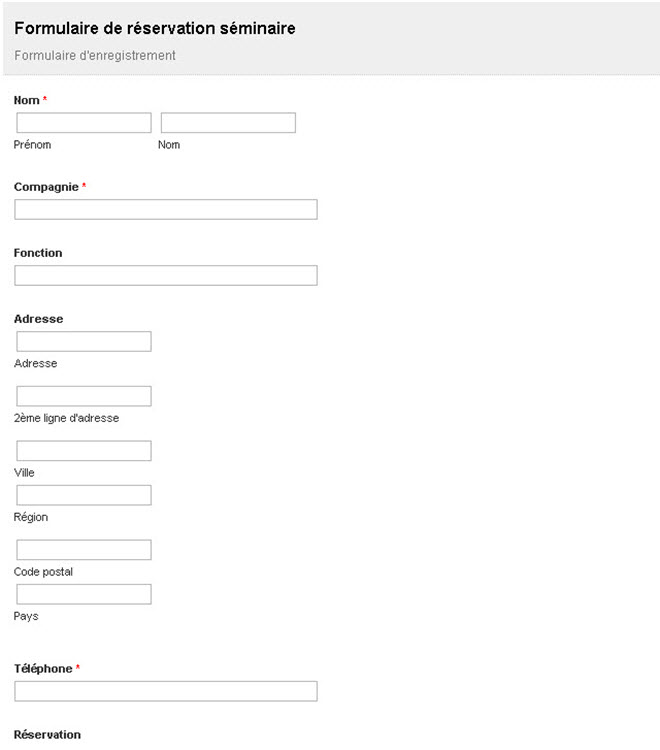Click the bold Compagnie required label
Screen dimensions: 660x750
(46, 187)
